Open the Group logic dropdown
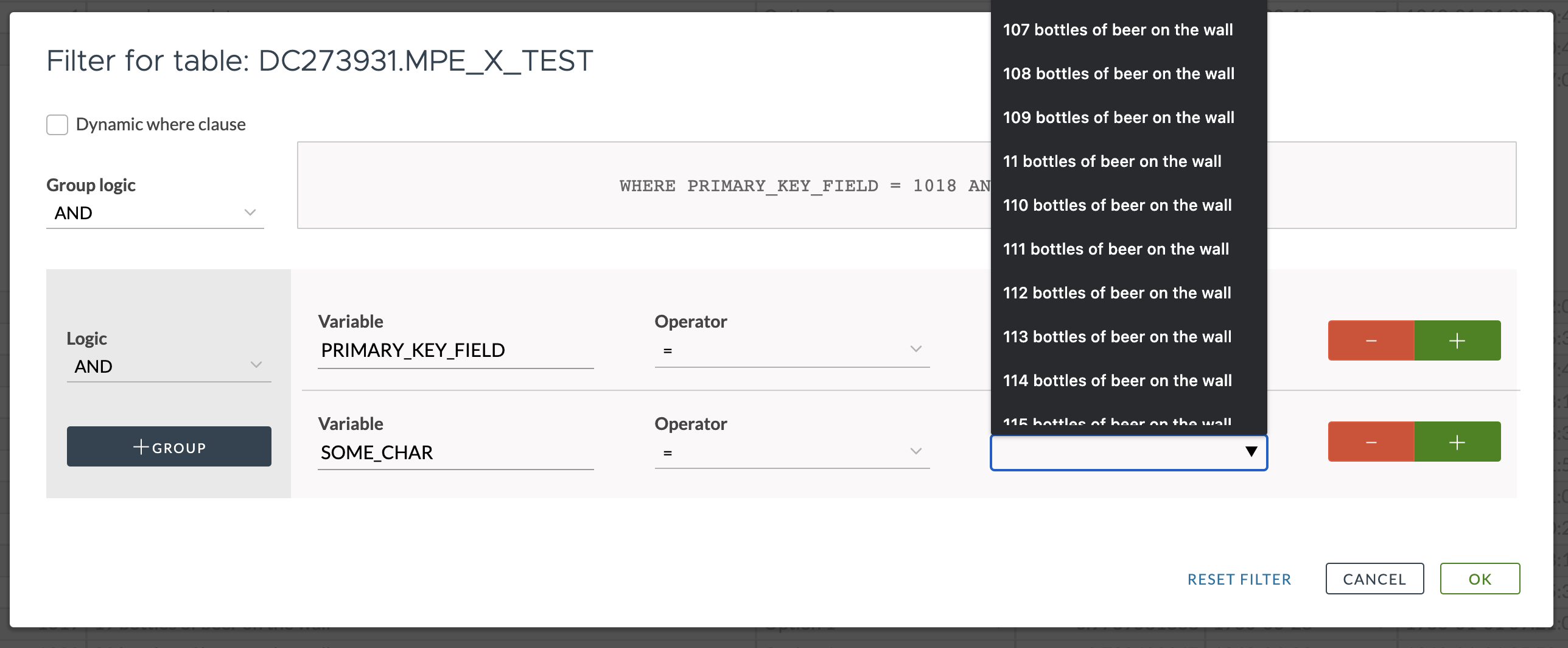This screenshot has height=648, width=1568. (154, 213)
